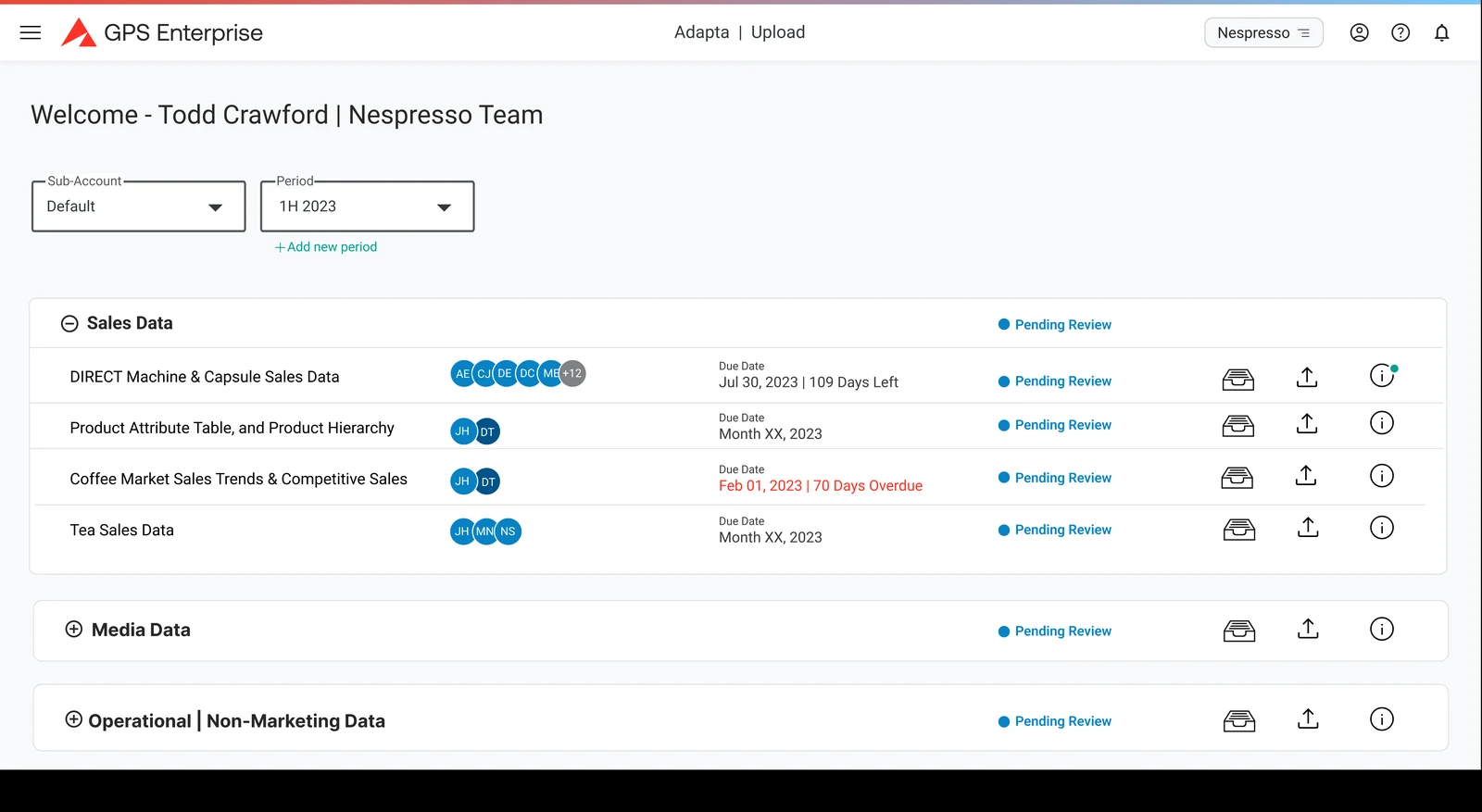1482x812 pixels.
Task: Open the help question mark icon
Action: [1400, 32]
